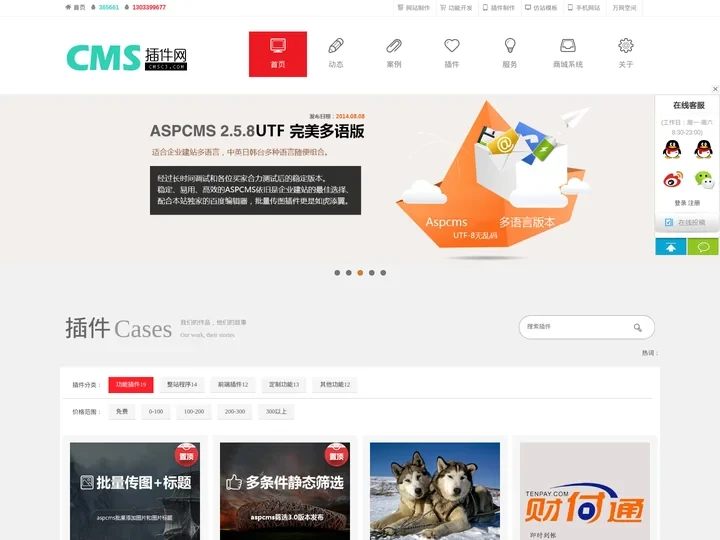Click the right QQ penguin customer service icon
The image size is (720, 540).
(x=703, y=149)
